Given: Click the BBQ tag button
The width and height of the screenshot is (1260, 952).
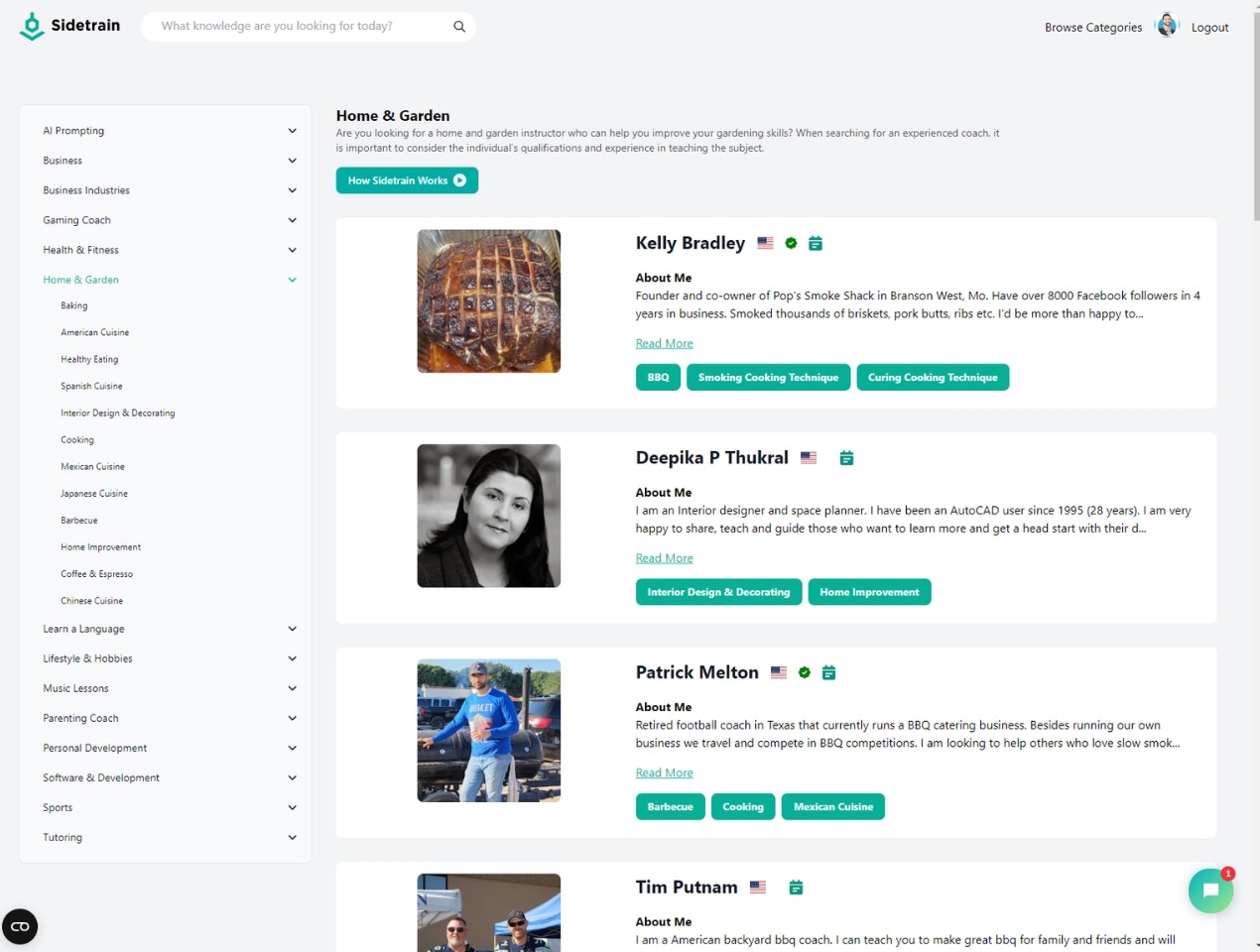Looking at the screenshot, I should [658, 378].
